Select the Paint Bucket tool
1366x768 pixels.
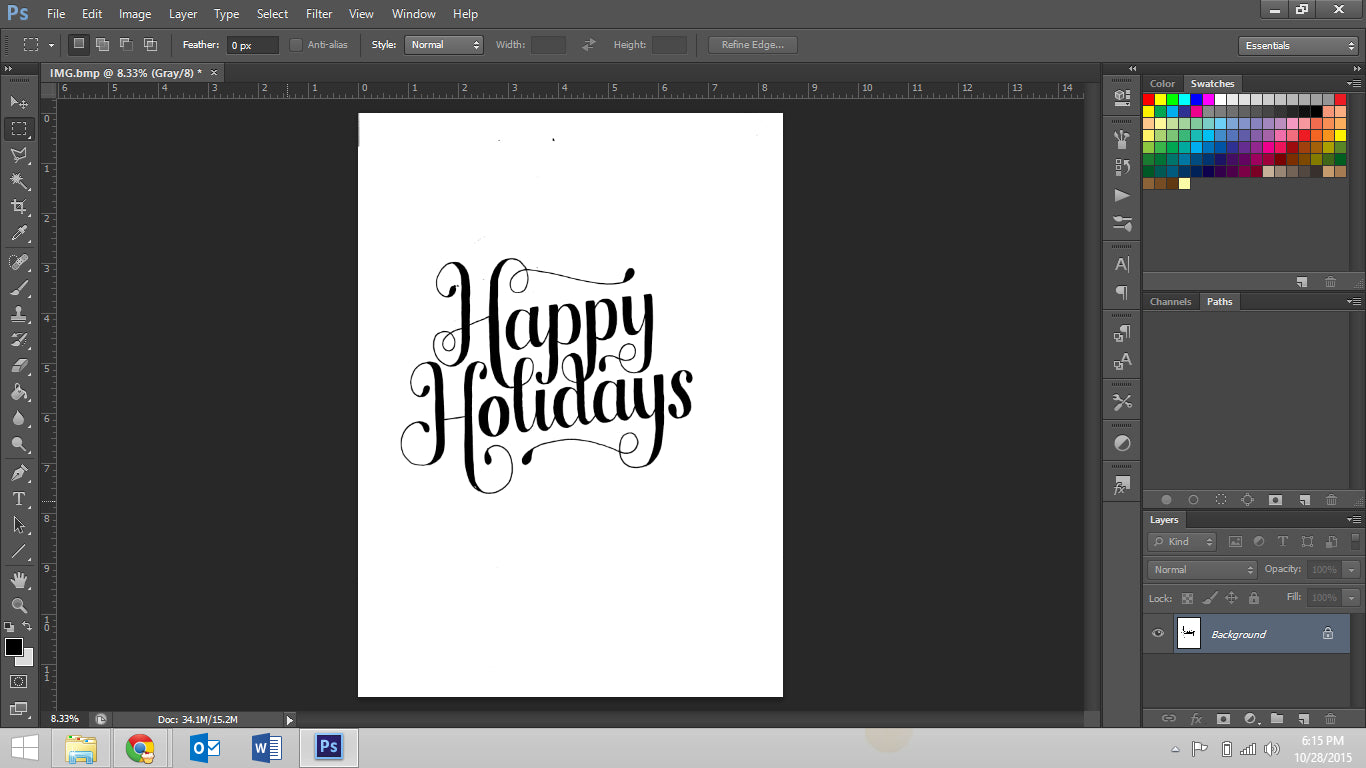19,392
